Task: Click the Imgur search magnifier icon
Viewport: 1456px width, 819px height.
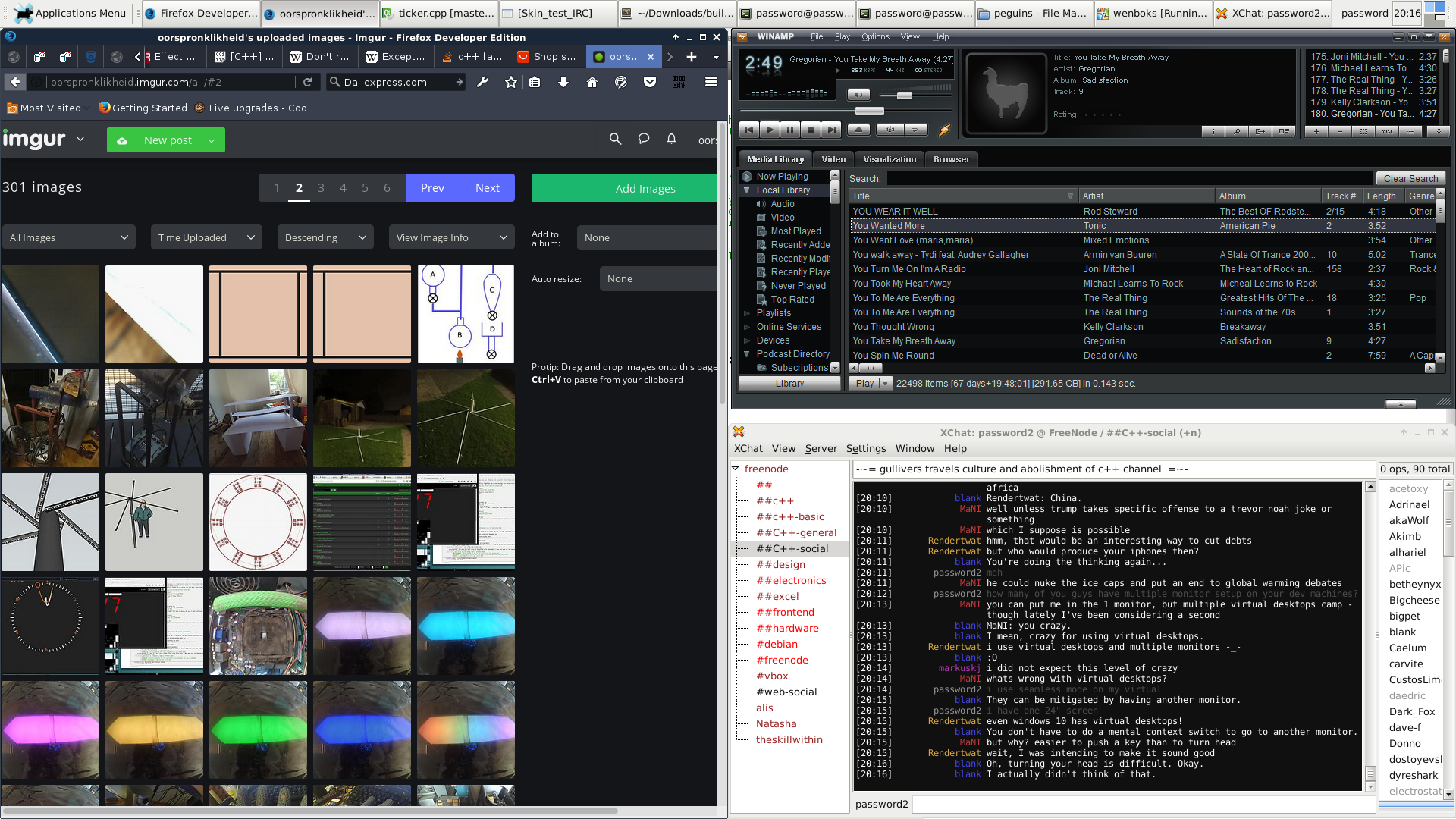Action: 615,139
